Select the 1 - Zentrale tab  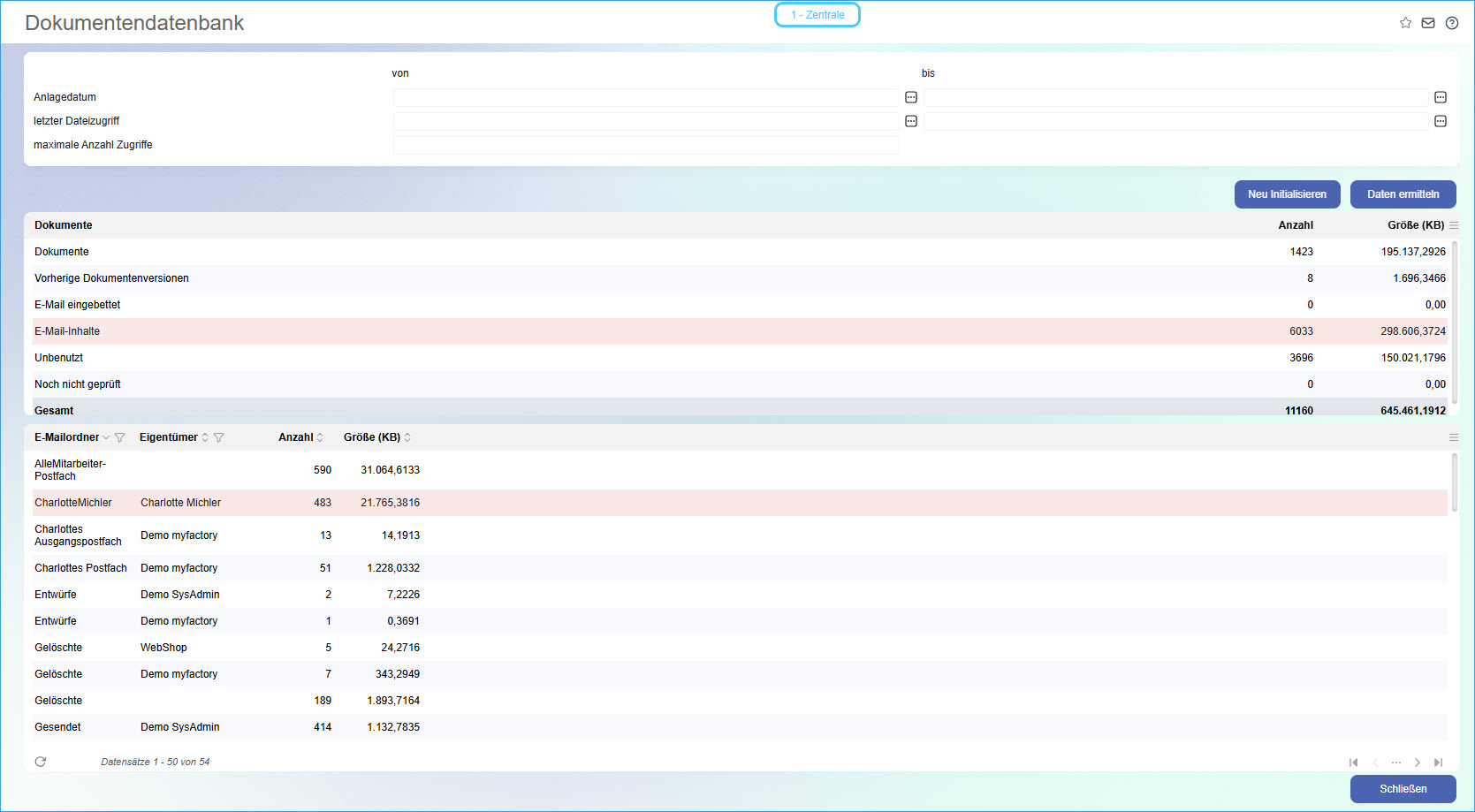(817, 15)
